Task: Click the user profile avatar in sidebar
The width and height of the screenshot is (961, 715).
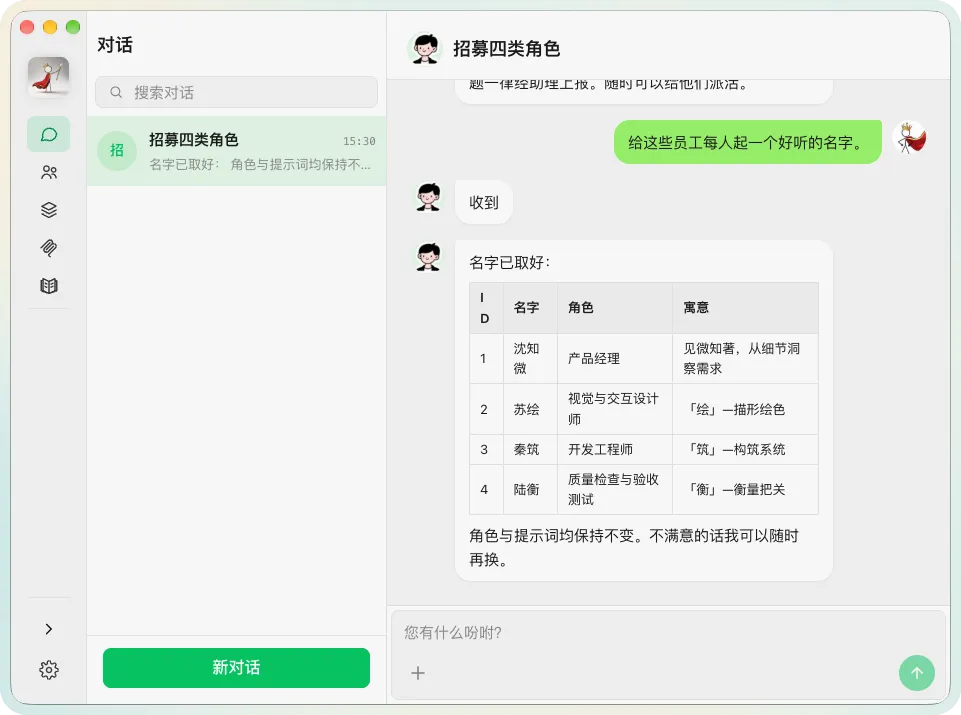Action: pos(48,77)
